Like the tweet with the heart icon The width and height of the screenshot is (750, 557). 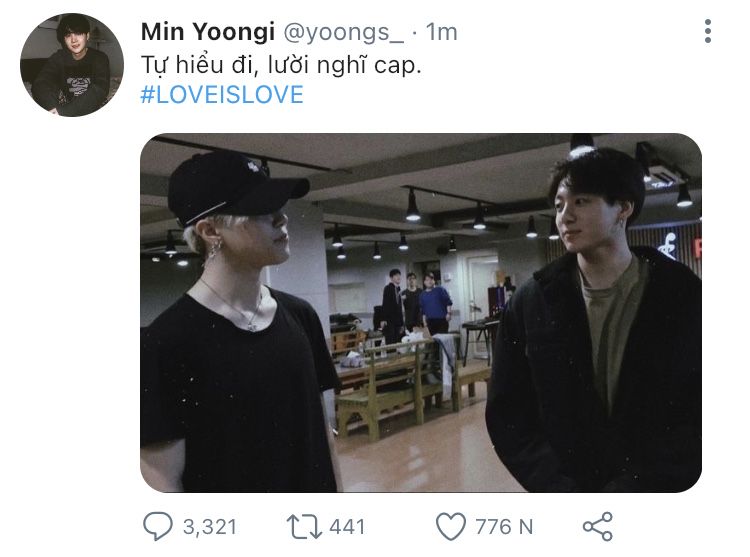452,526
